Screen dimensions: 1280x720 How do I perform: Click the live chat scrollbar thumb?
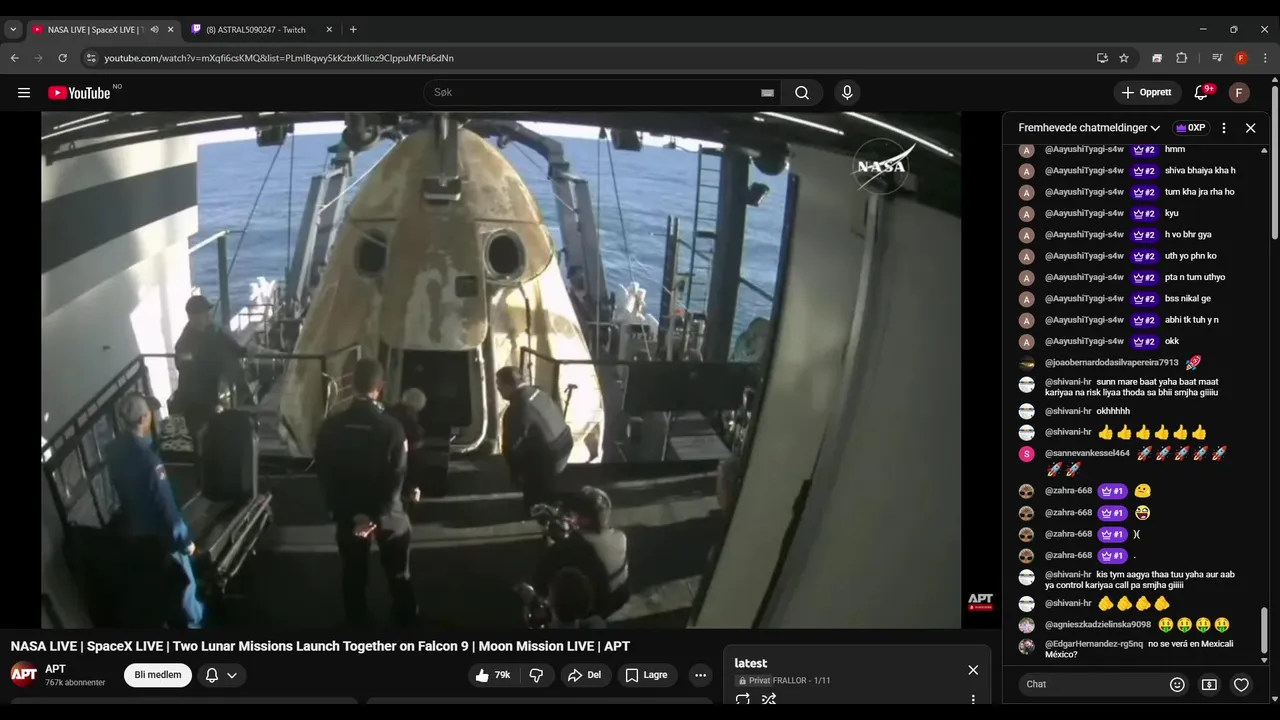[1264, 630]
